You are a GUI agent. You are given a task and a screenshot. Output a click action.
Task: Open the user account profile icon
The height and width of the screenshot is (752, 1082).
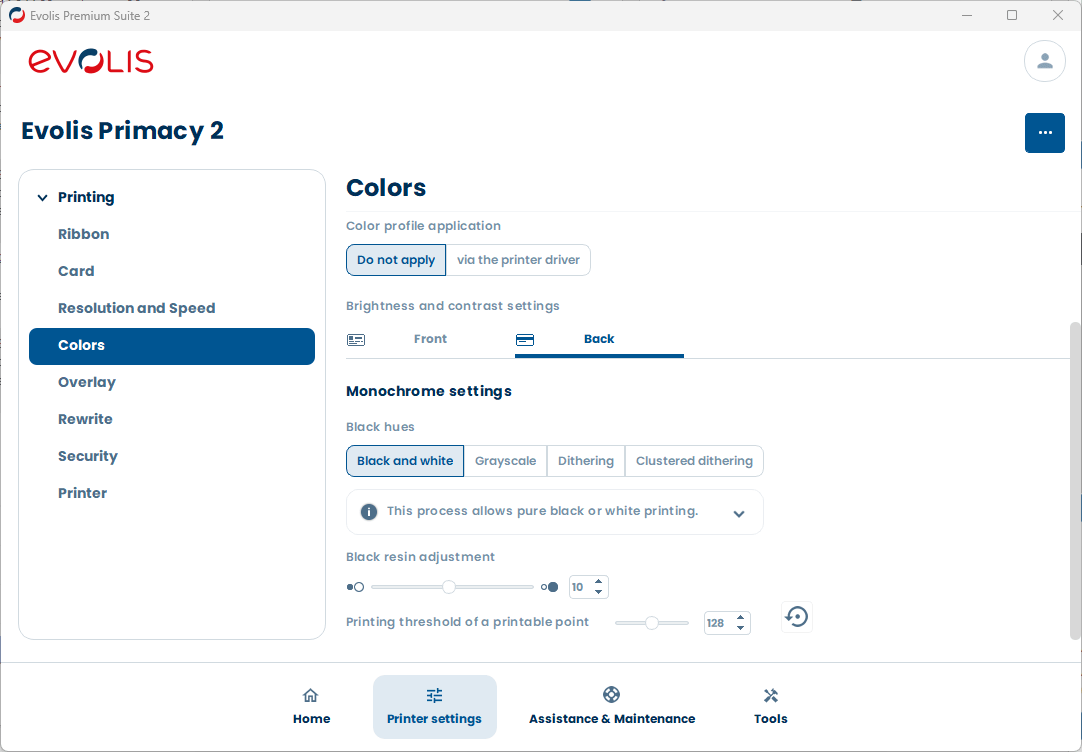(1044, 61)
